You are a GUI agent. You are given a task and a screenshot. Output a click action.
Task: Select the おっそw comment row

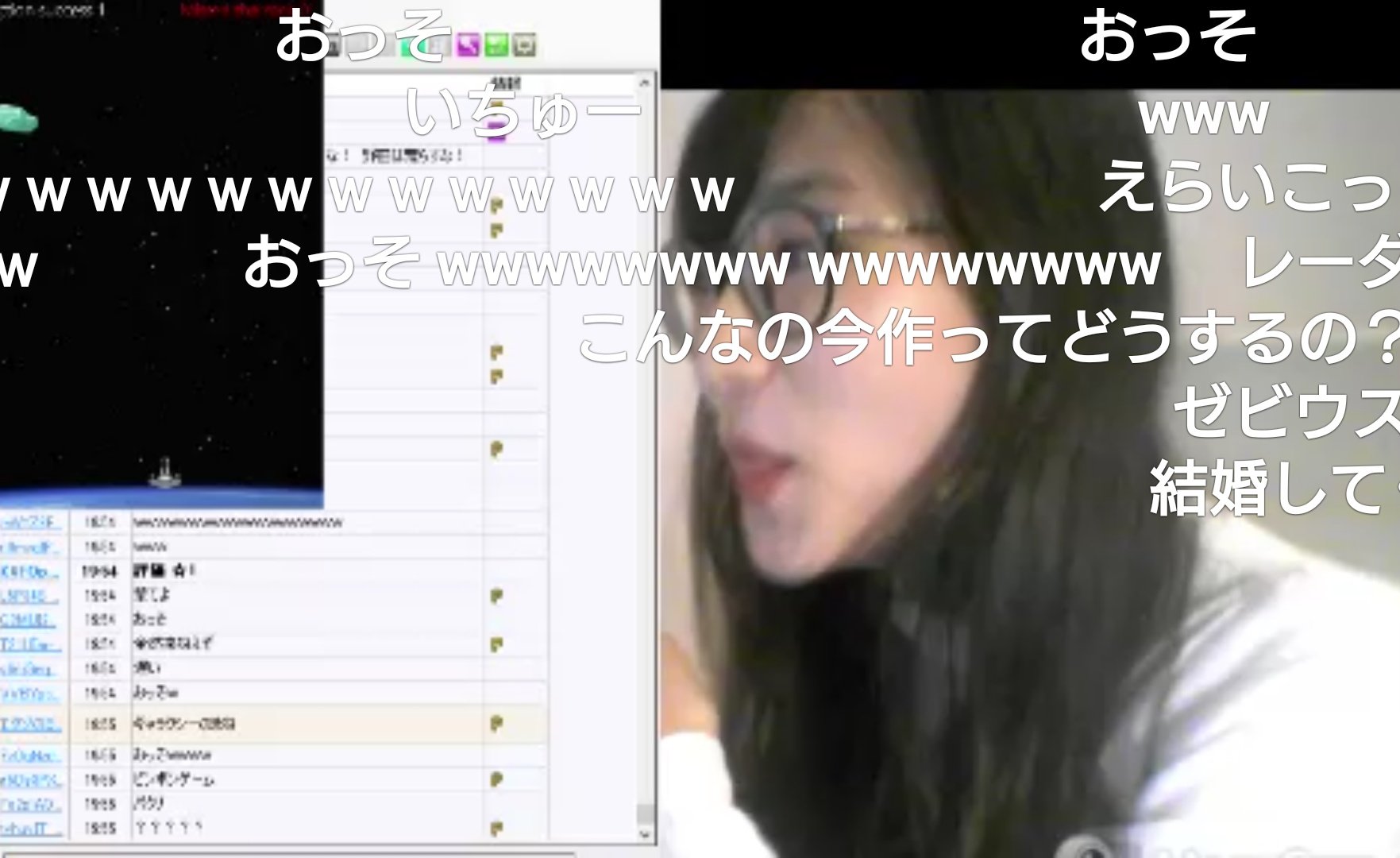point(274,693)
